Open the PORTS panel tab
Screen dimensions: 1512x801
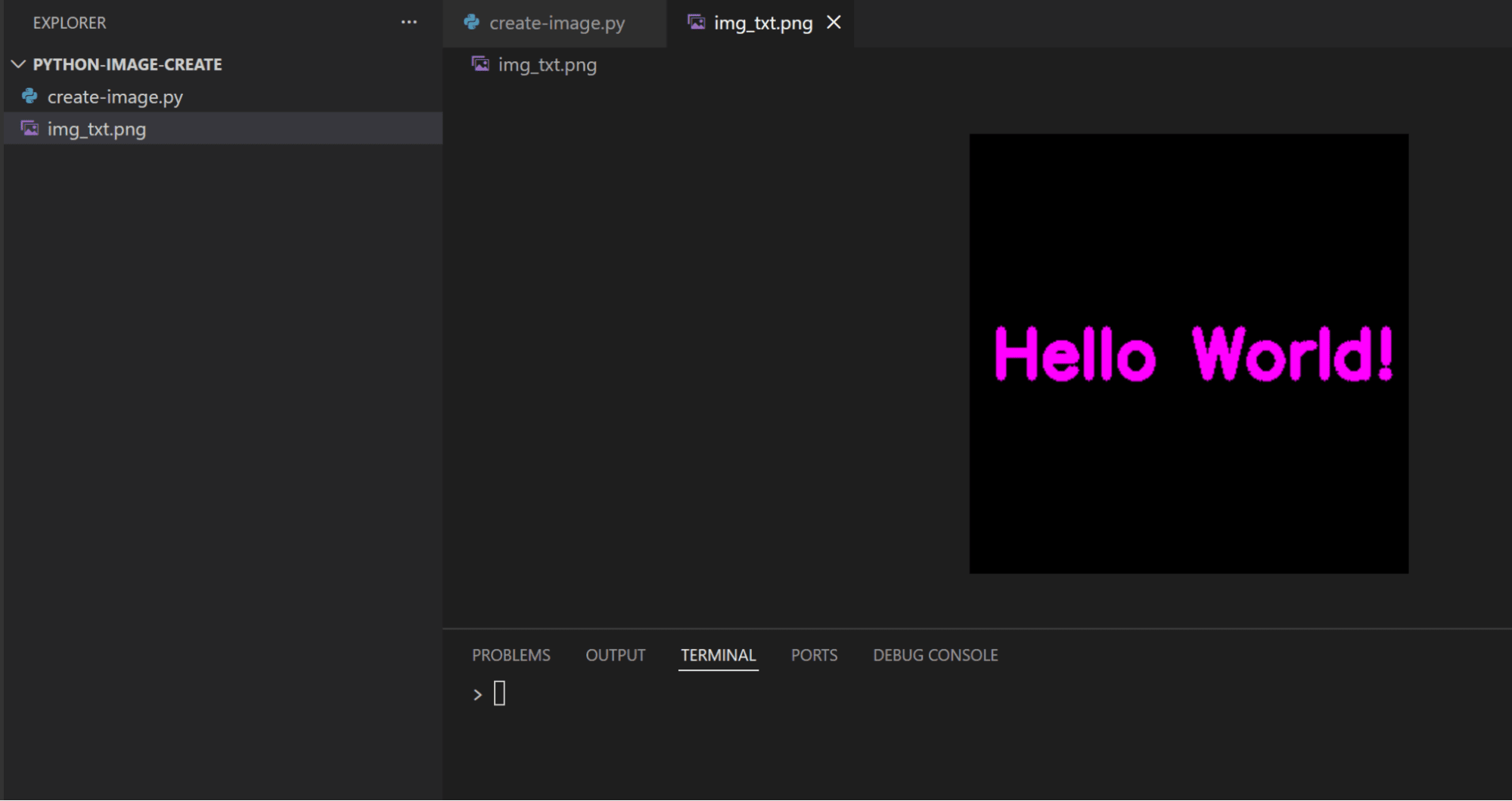coord(814,655)
